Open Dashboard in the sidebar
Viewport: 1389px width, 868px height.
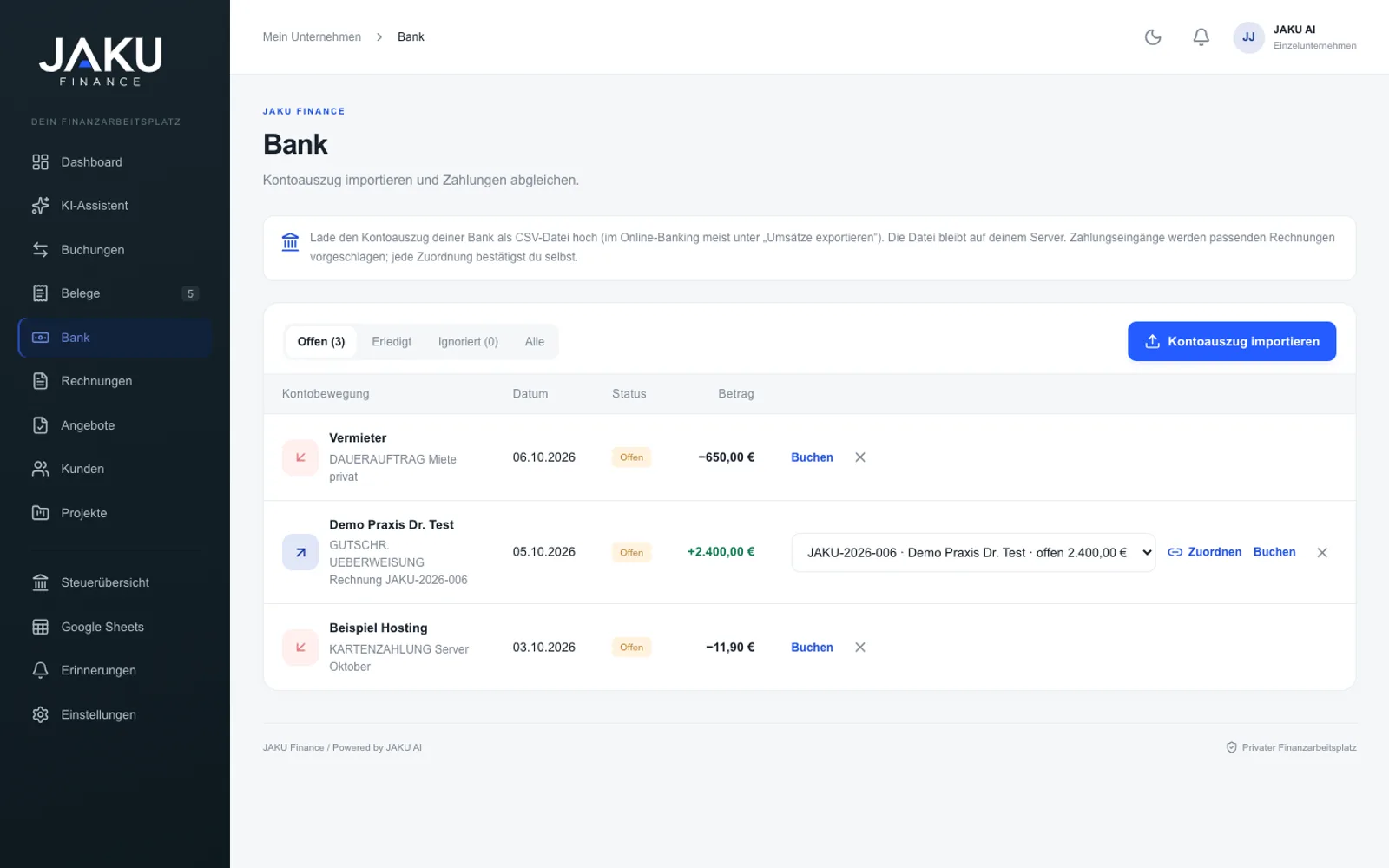tap(115, 162)
